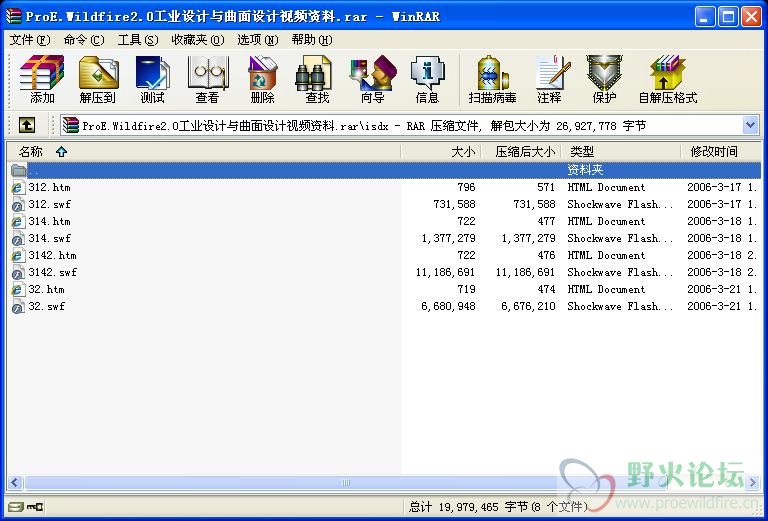Image resolution: width=768 pixels, height=521 pixels.
Task: Minimize the WinRAR window
Action: tap(705, 17)
